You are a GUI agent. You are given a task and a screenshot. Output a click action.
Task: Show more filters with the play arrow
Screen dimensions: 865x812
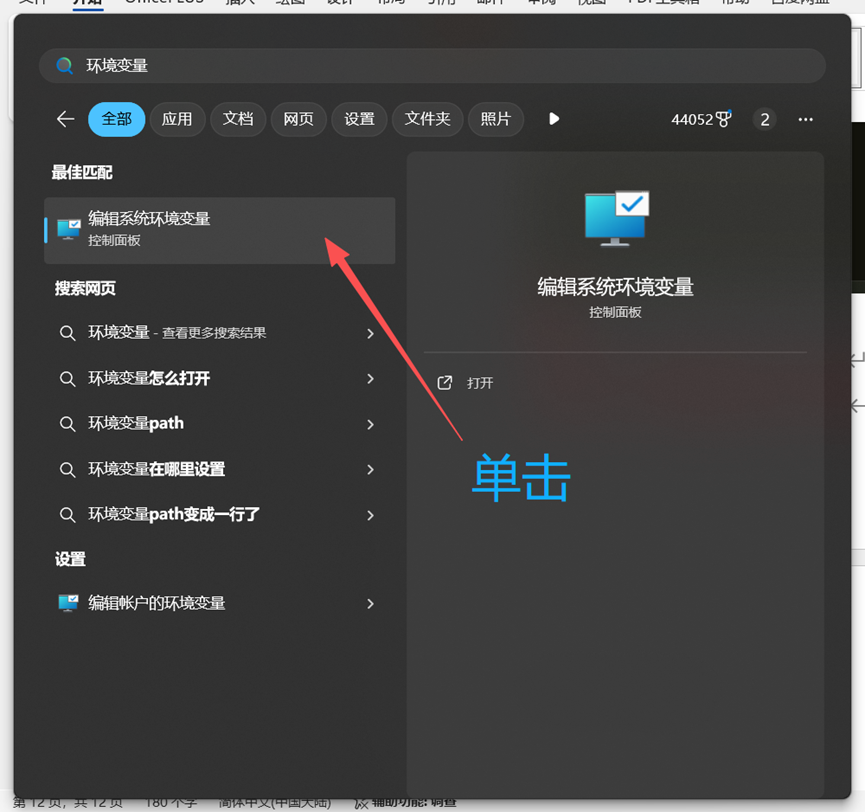pos(554,119)
